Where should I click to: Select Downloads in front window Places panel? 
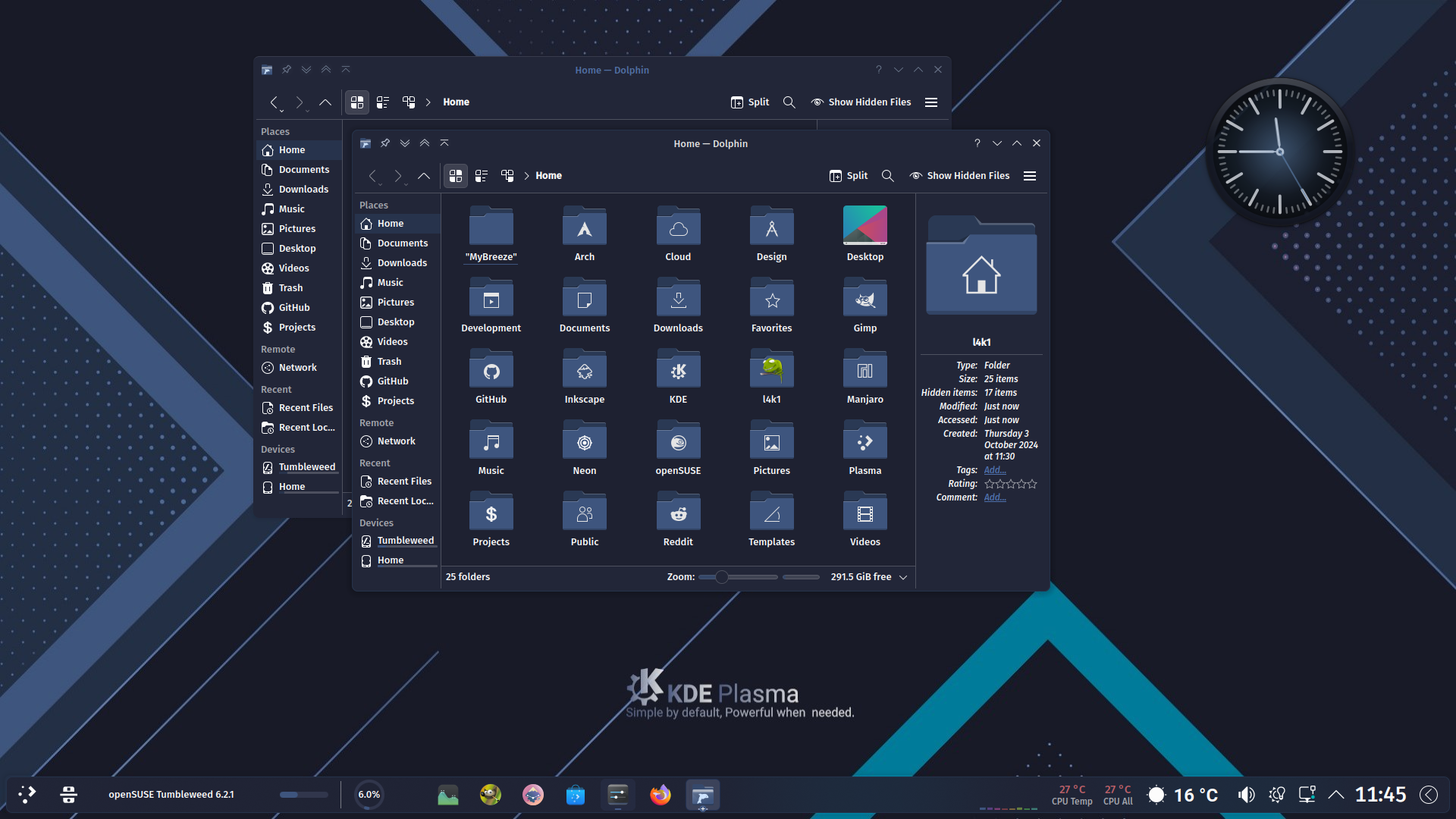397,263
